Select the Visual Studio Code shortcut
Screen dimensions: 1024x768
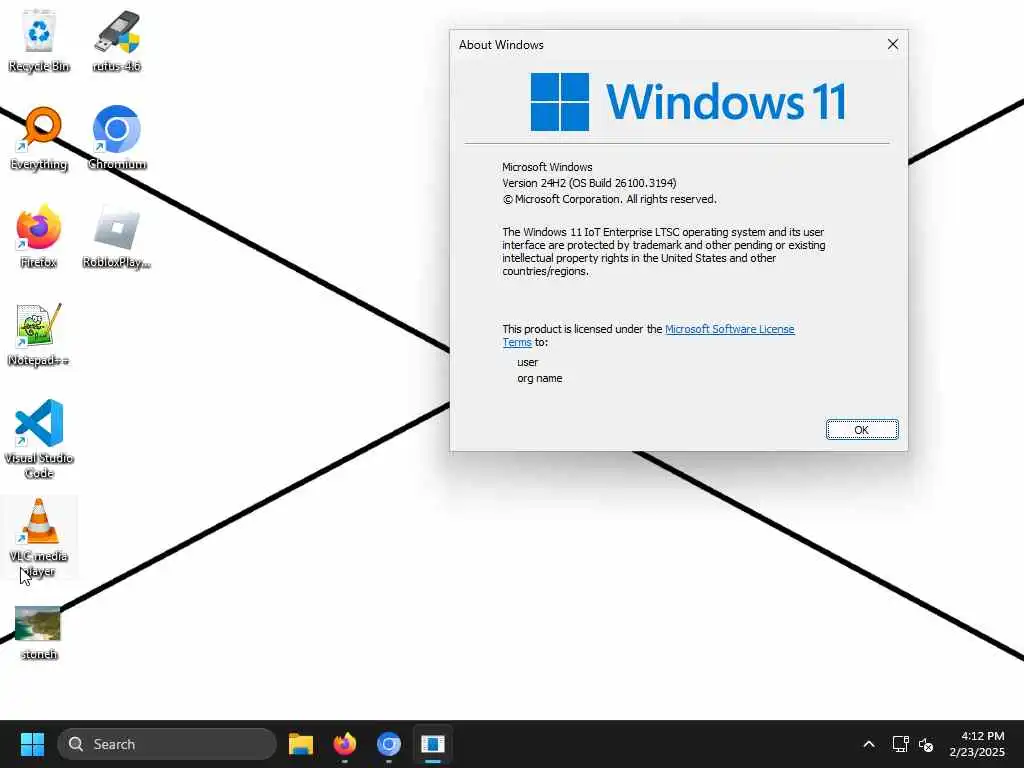39,439
